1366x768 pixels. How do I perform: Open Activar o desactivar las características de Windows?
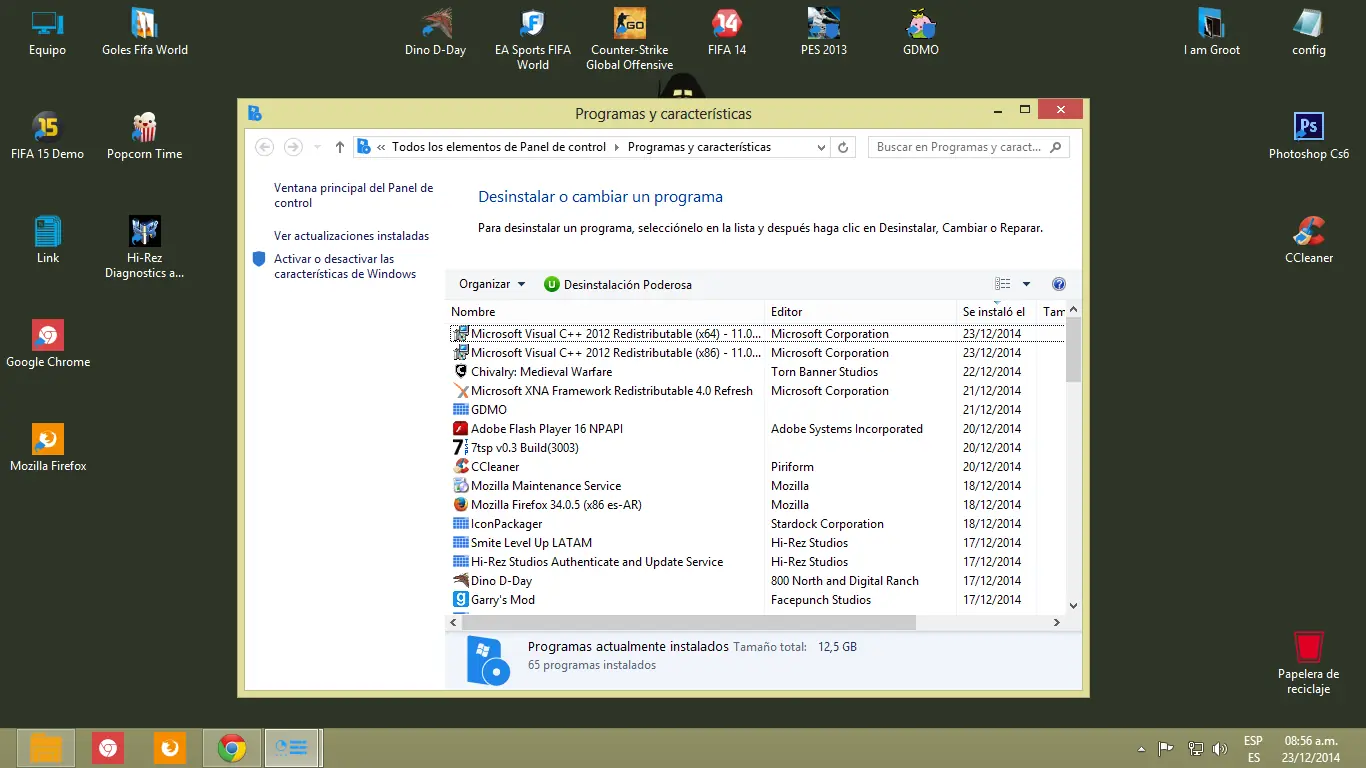(x=345, y=266)
